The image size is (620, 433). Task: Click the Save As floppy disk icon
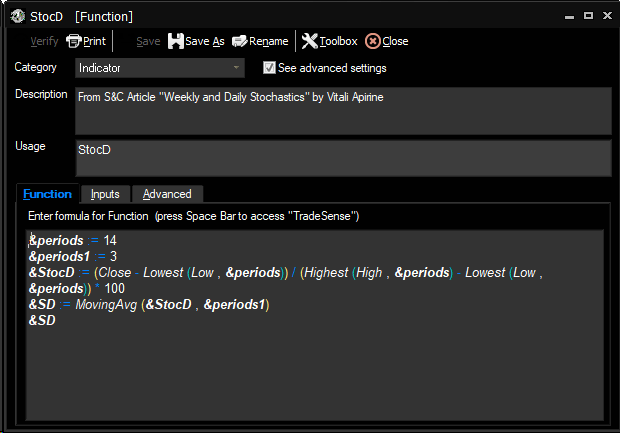pyautogui.click(x=176, y=41)
